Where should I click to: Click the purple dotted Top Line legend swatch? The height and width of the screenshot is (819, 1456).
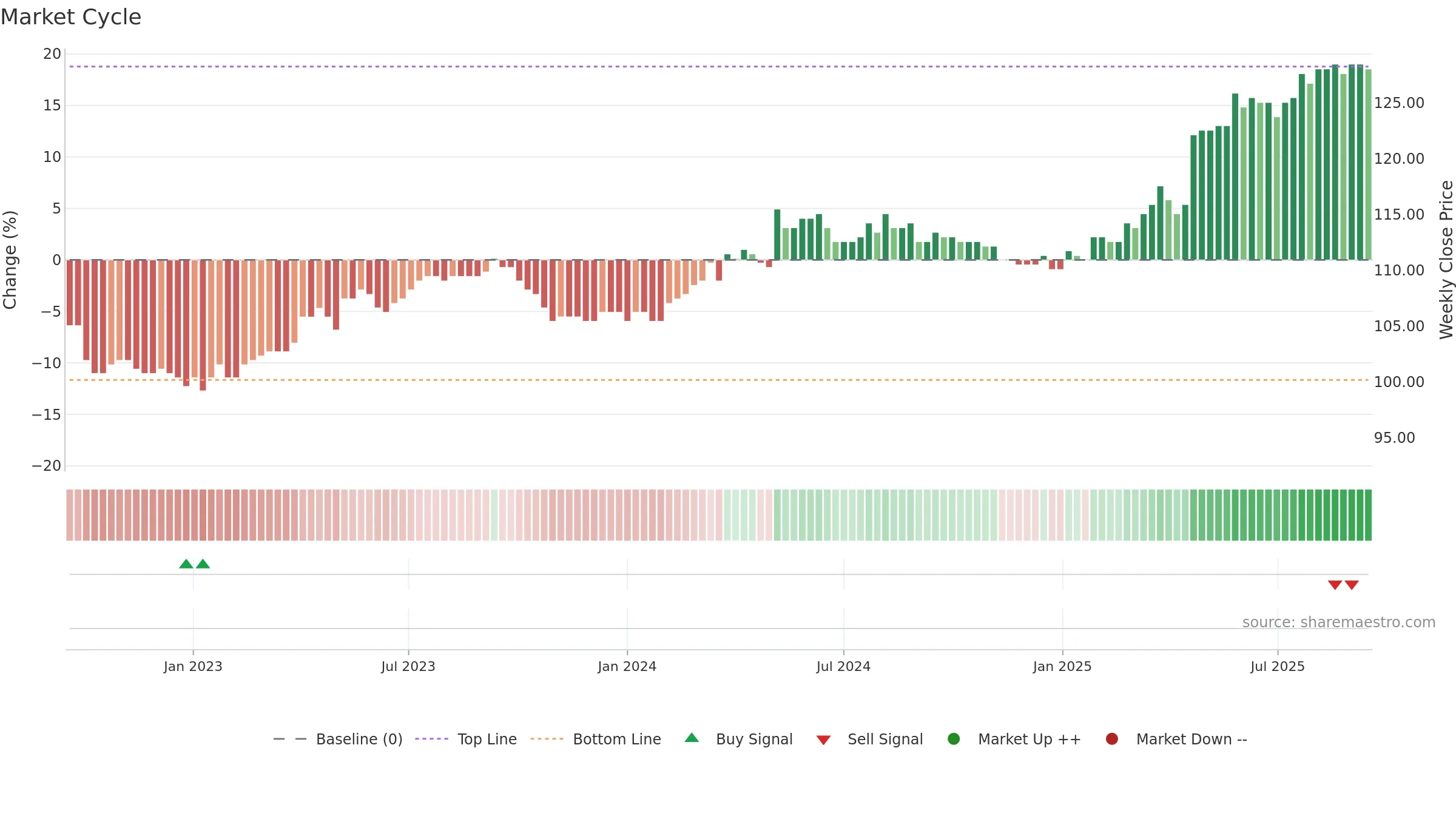431,739
